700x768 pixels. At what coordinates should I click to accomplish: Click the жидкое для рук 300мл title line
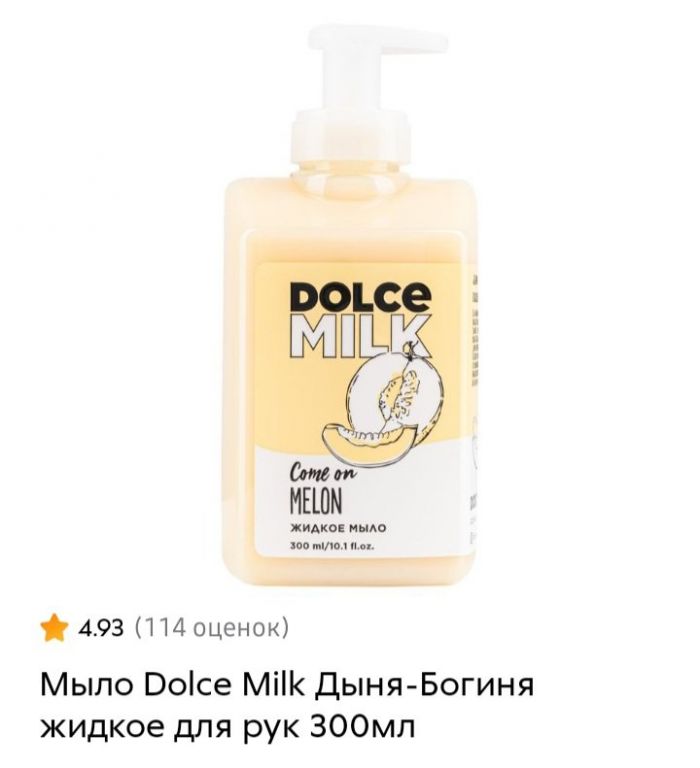pyautogui.click(x=227, y=728)
